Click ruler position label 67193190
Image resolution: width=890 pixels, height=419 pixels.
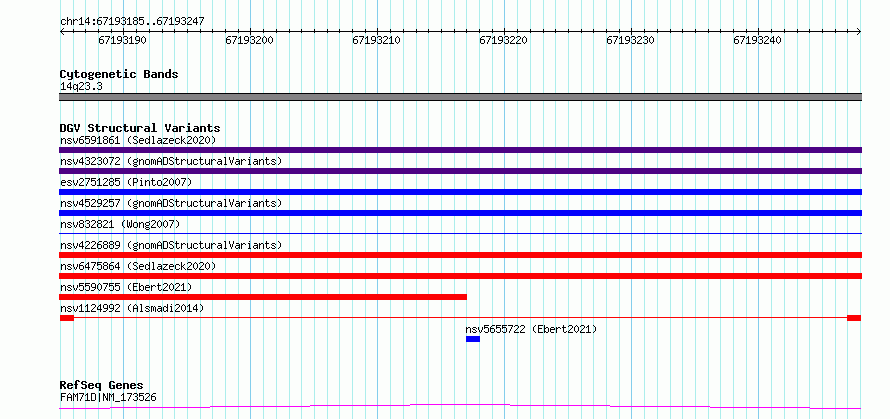pos(122,40)
